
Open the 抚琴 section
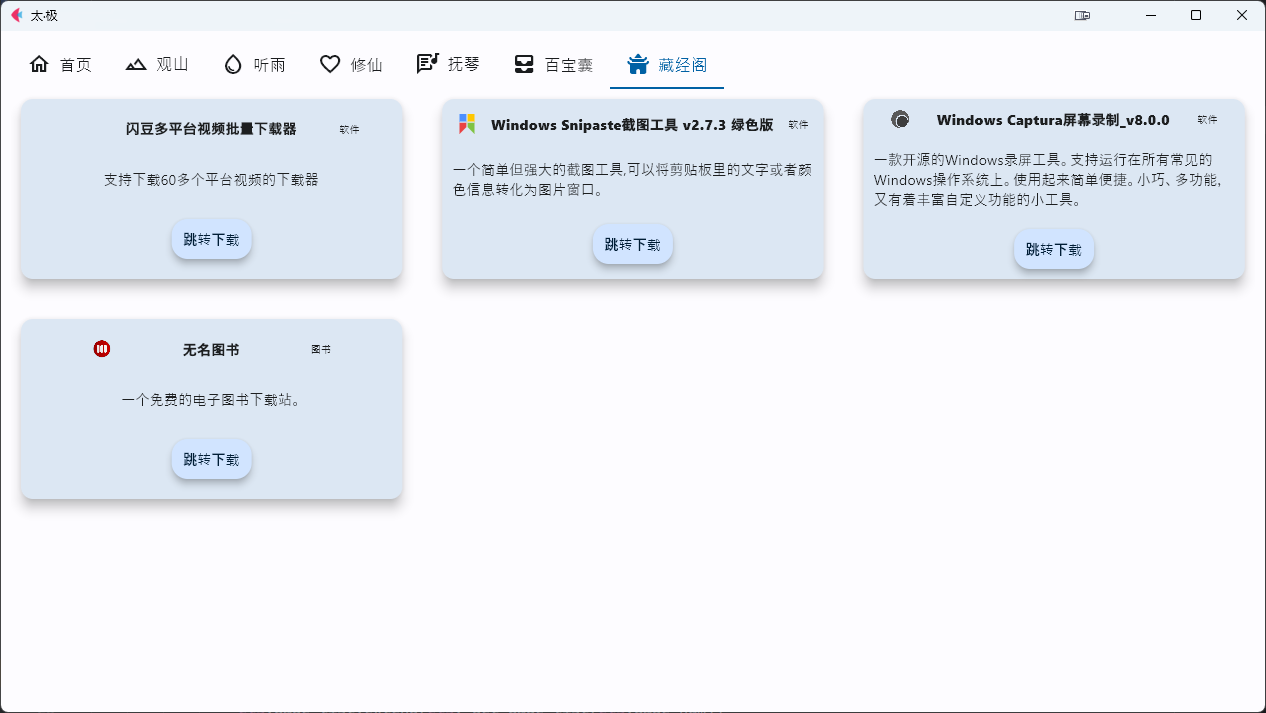[x=448, y=63]
